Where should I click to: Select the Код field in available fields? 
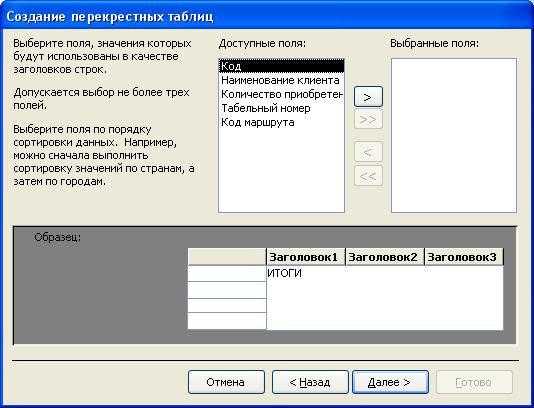pyautogui.click(x=281, y=66)
